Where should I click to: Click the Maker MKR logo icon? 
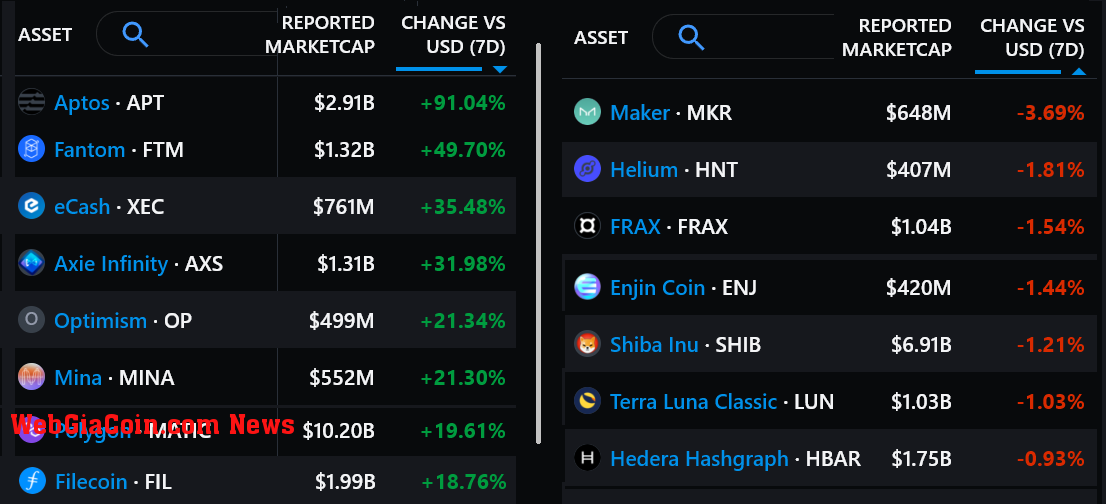(588, 112)
